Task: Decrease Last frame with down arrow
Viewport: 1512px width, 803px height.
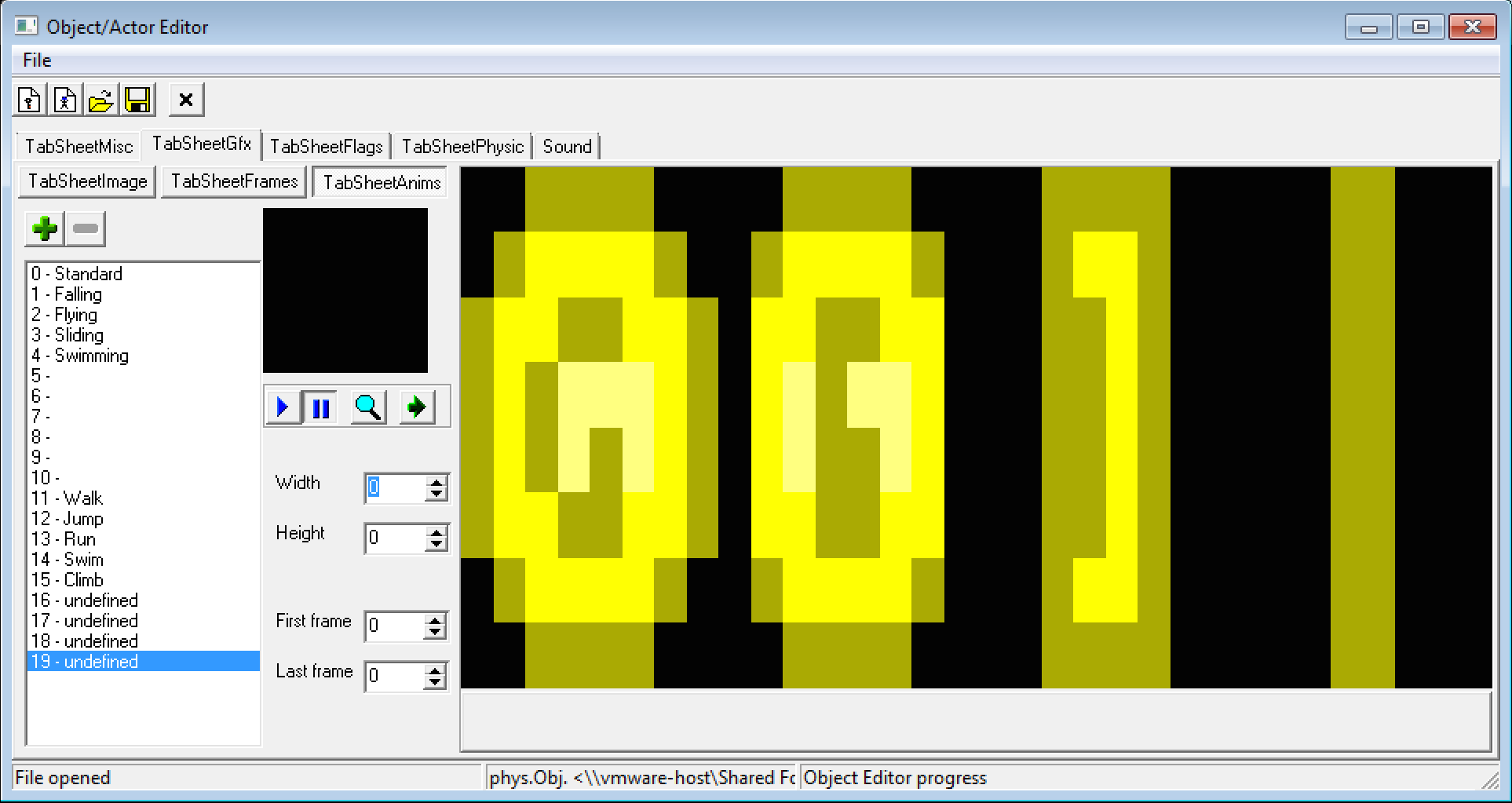Action: (x=435, y=683)
